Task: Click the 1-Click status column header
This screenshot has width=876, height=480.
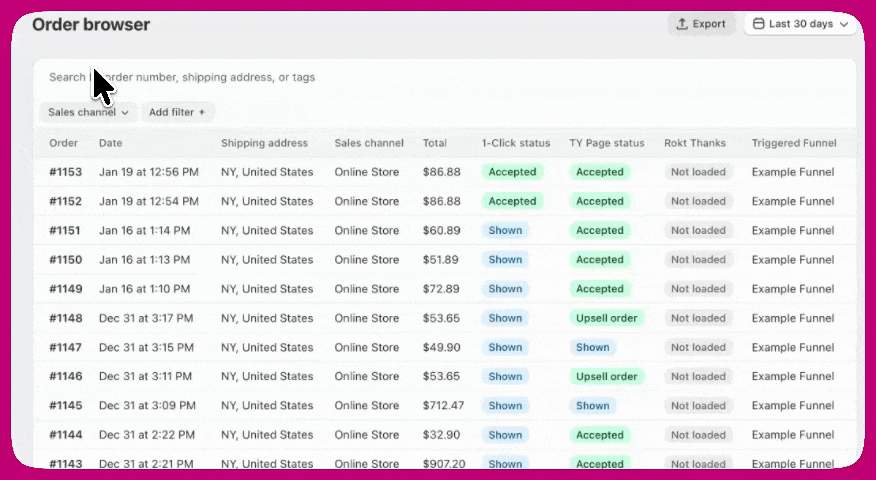Action: [516, 143]
